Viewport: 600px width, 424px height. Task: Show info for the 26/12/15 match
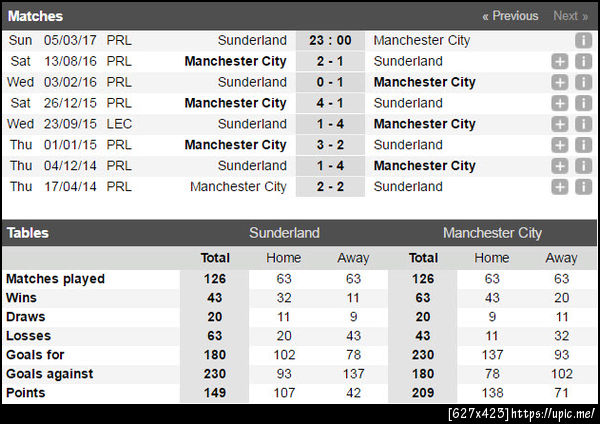583,104
